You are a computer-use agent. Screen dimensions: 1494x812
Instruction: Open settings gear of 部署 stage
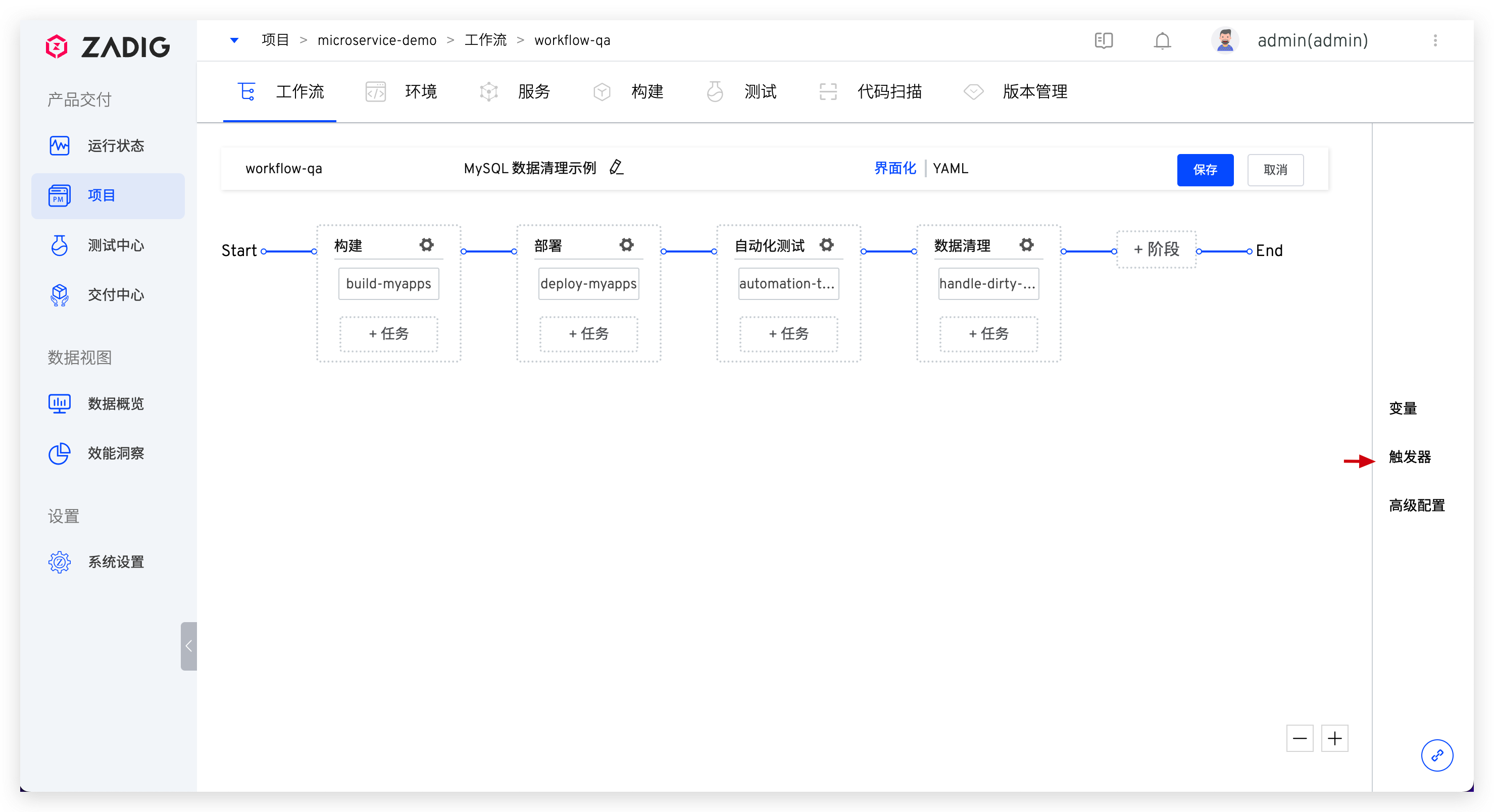tap(626, 245)
